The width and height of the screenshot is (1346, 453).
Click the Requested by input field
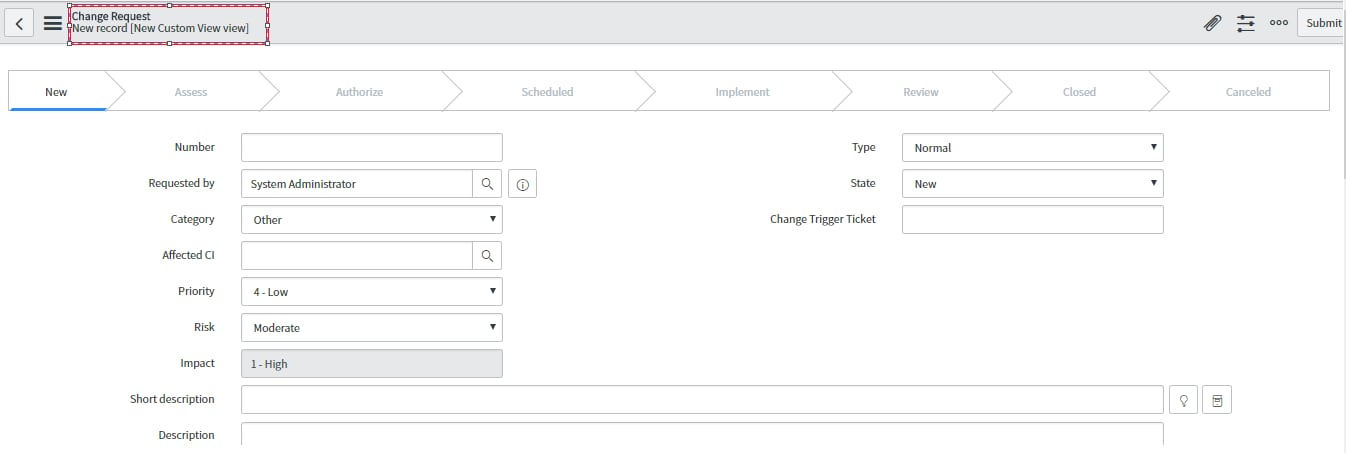coord(357,184)
